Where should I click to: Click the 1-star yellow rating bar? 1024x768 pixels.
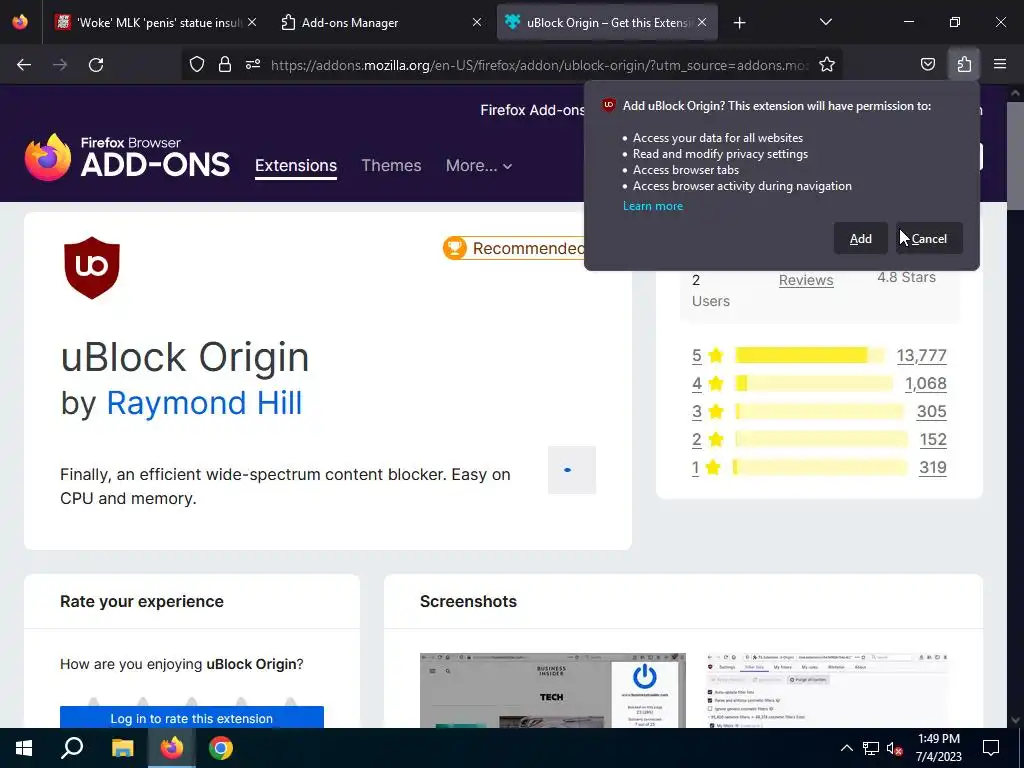[x=821, y=468]
